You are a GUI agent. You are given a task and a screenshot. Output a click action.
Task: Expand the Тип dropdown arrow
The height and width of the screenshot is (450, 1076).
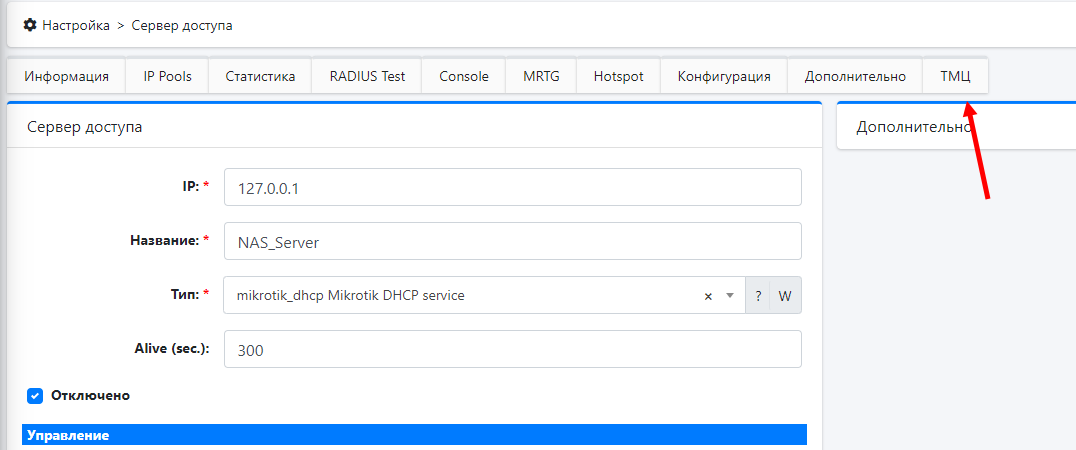pos(730,296)
